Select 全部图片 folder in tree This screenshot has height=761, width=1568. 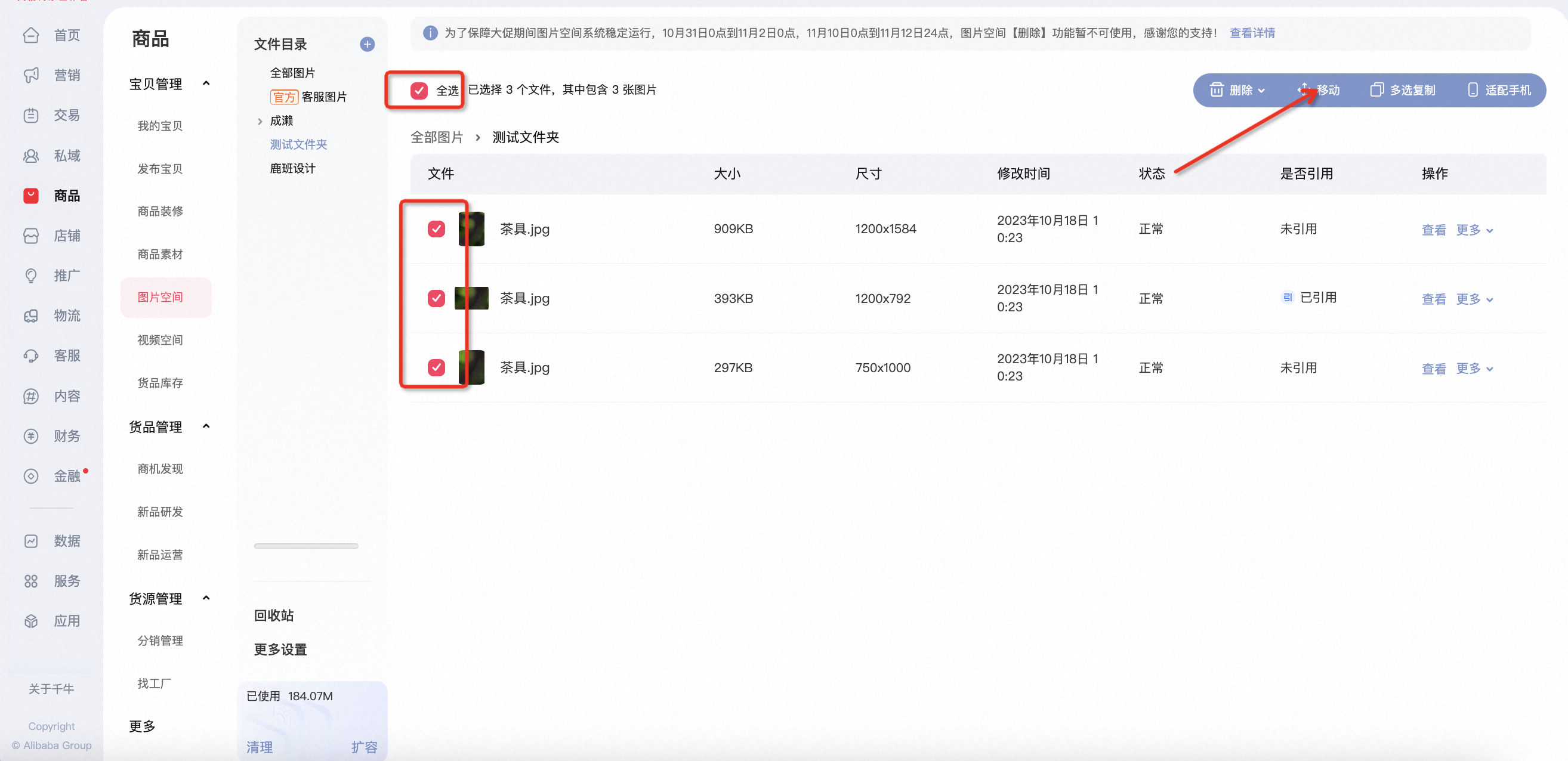[293, 73]
